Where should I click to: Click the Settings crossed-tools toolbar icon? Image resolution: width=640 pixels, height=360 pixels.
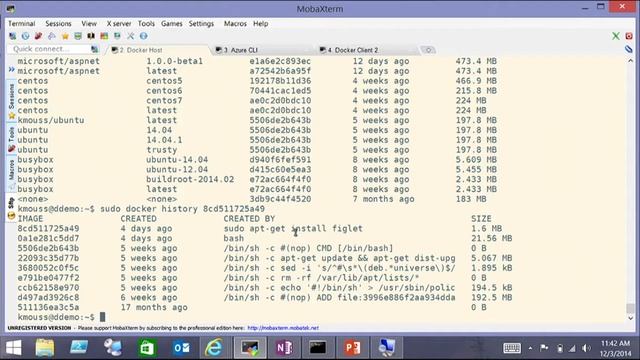pos(130,36)
